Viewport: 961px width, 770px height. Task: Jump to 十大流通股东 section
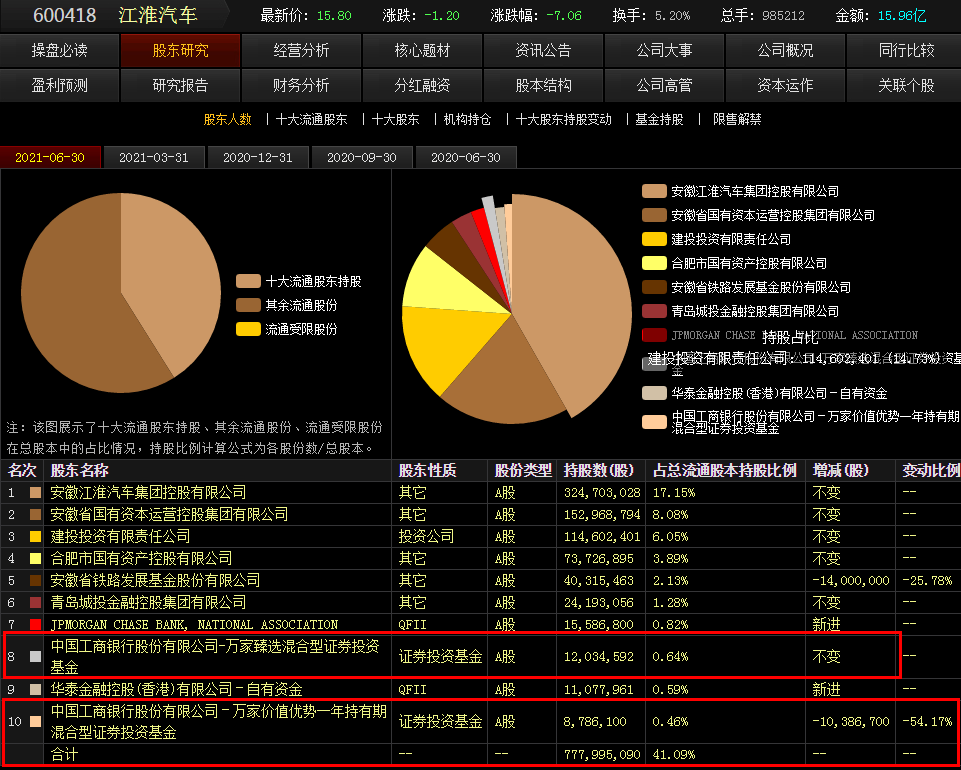pos(311,120)
